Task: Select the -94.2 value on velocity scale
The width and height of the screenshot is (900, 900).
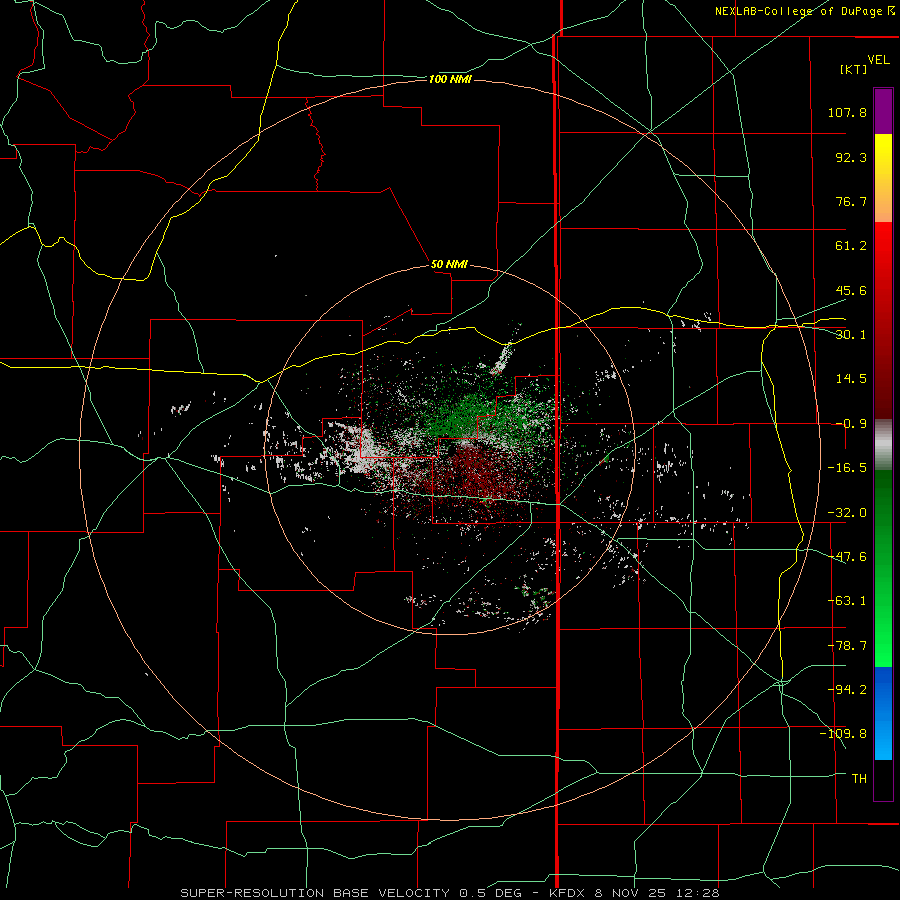Action: point(847,689)
